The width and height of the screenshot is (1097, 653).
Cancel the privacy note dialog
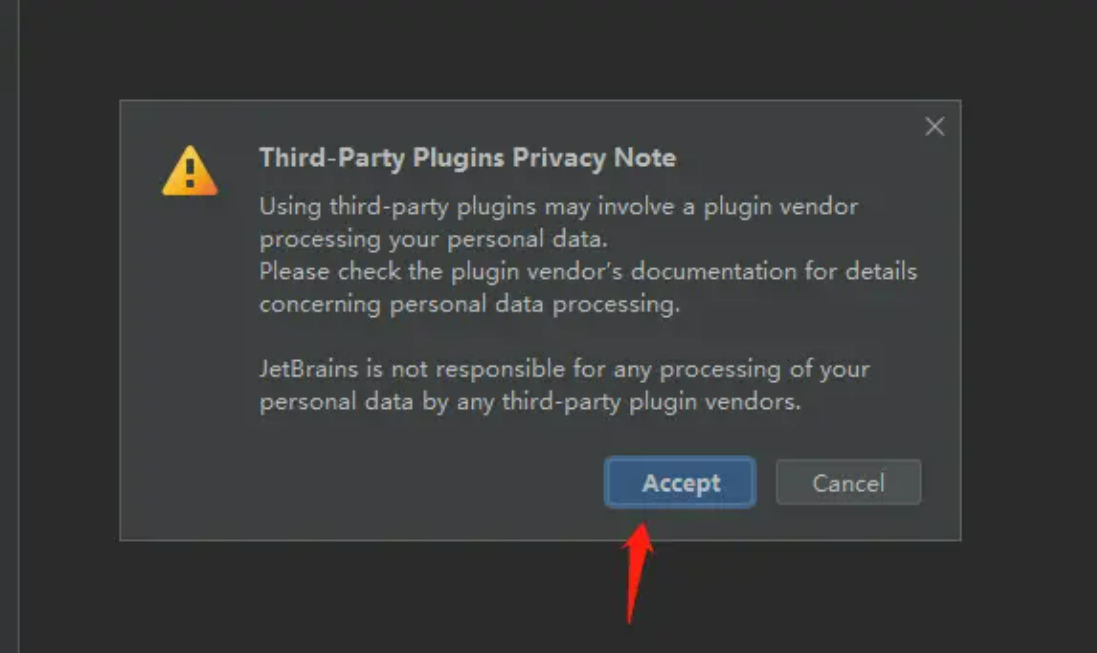tap(849, 482)
